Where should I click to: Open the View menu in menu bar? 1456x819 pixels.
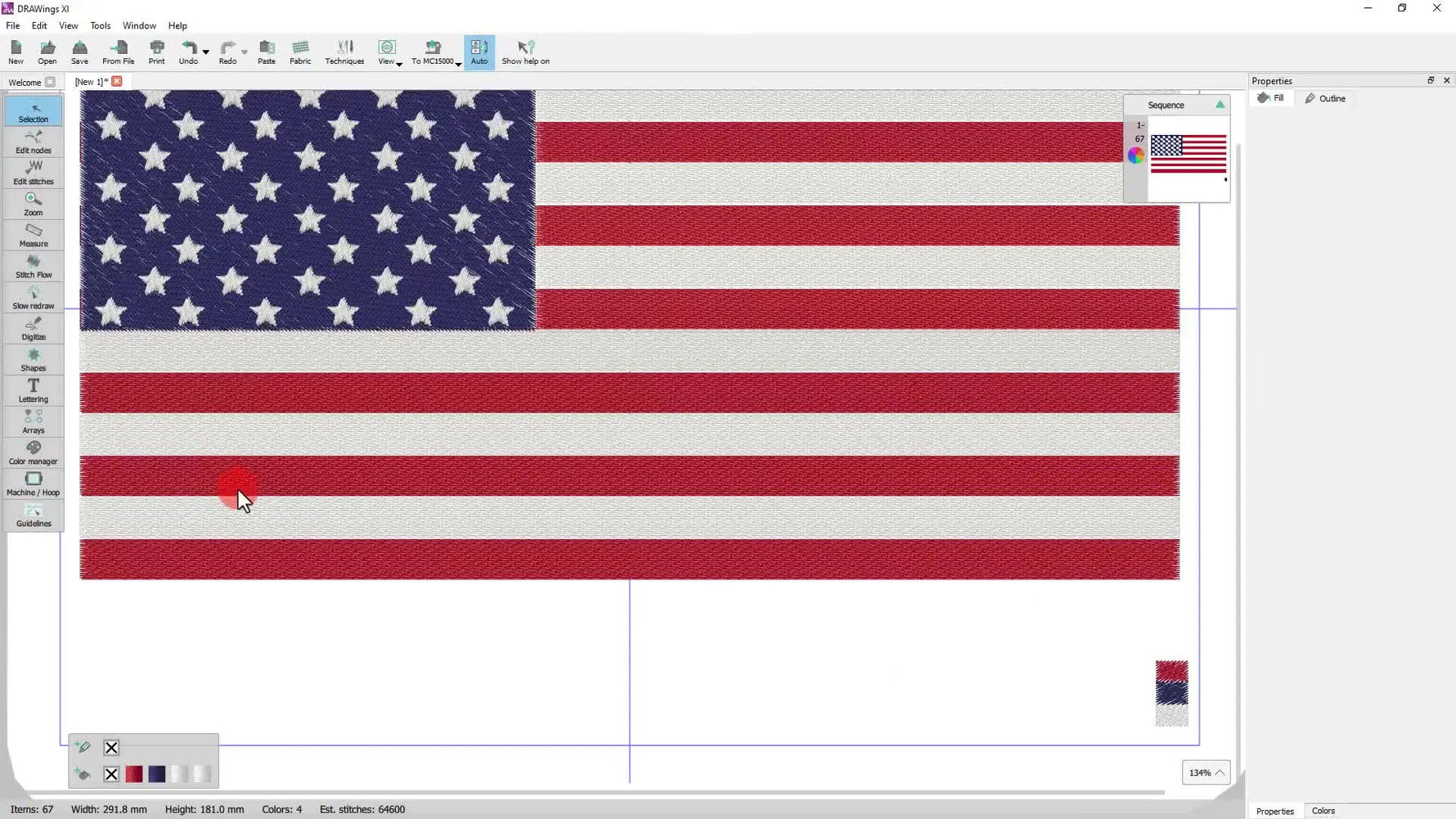point(69,25)
